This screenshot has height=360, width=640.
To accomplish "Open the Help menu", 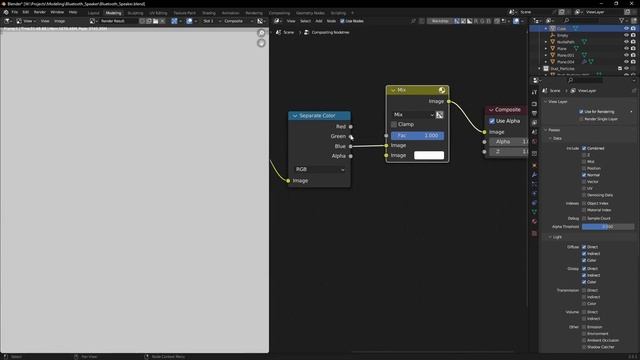I will tap(73, 12).
